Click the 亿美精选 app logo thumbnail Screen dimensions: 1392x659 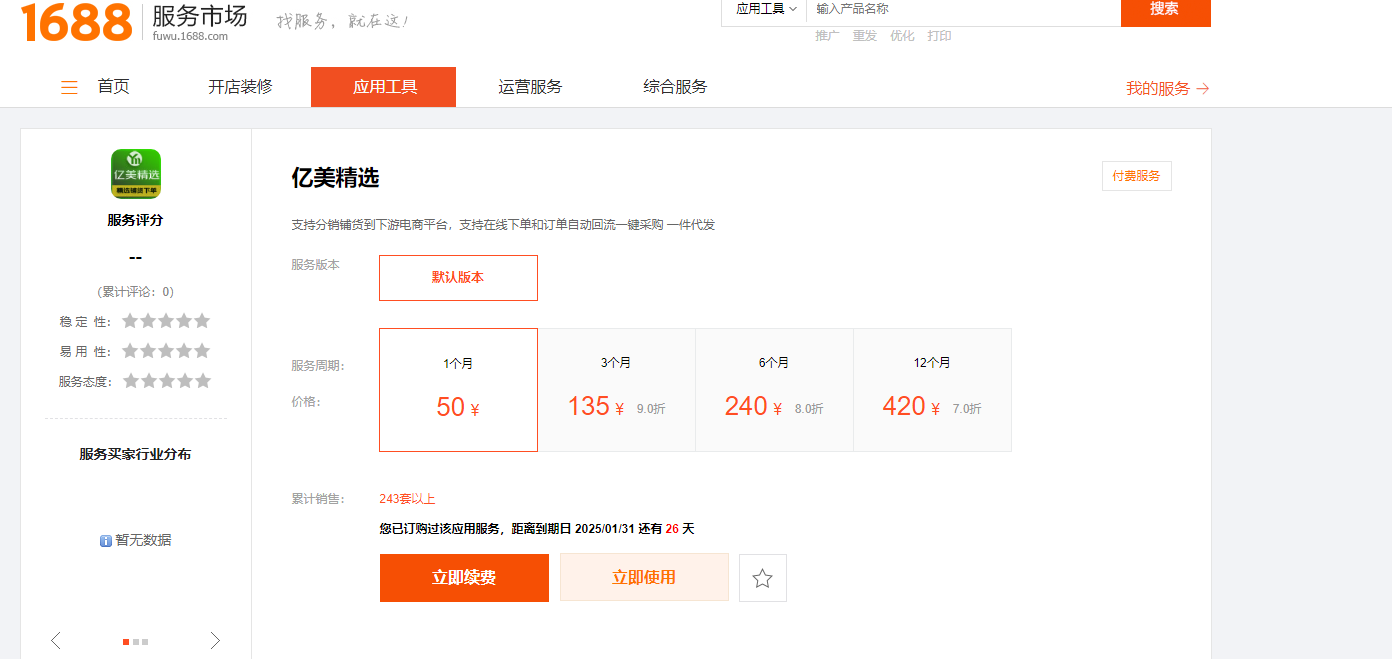click(x=136, y=174)
